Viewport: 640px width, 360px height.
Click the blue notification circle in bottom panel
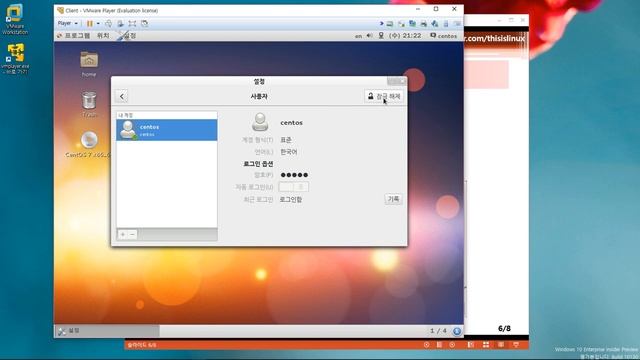[457, 331]
